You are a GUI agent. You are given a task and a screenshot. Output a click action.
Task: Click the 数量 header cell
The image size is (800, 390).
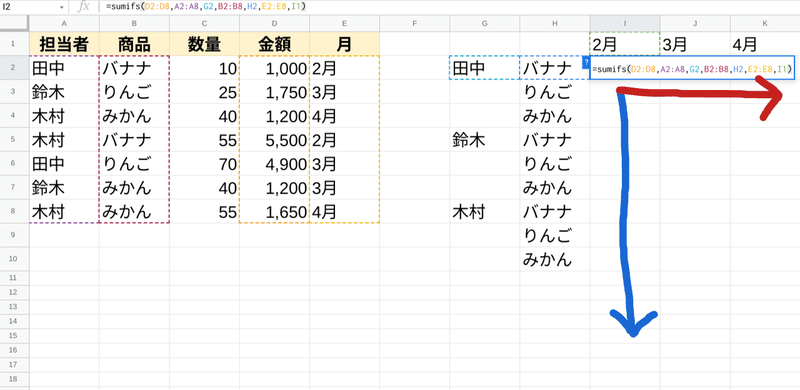click(x=204, y=44)
